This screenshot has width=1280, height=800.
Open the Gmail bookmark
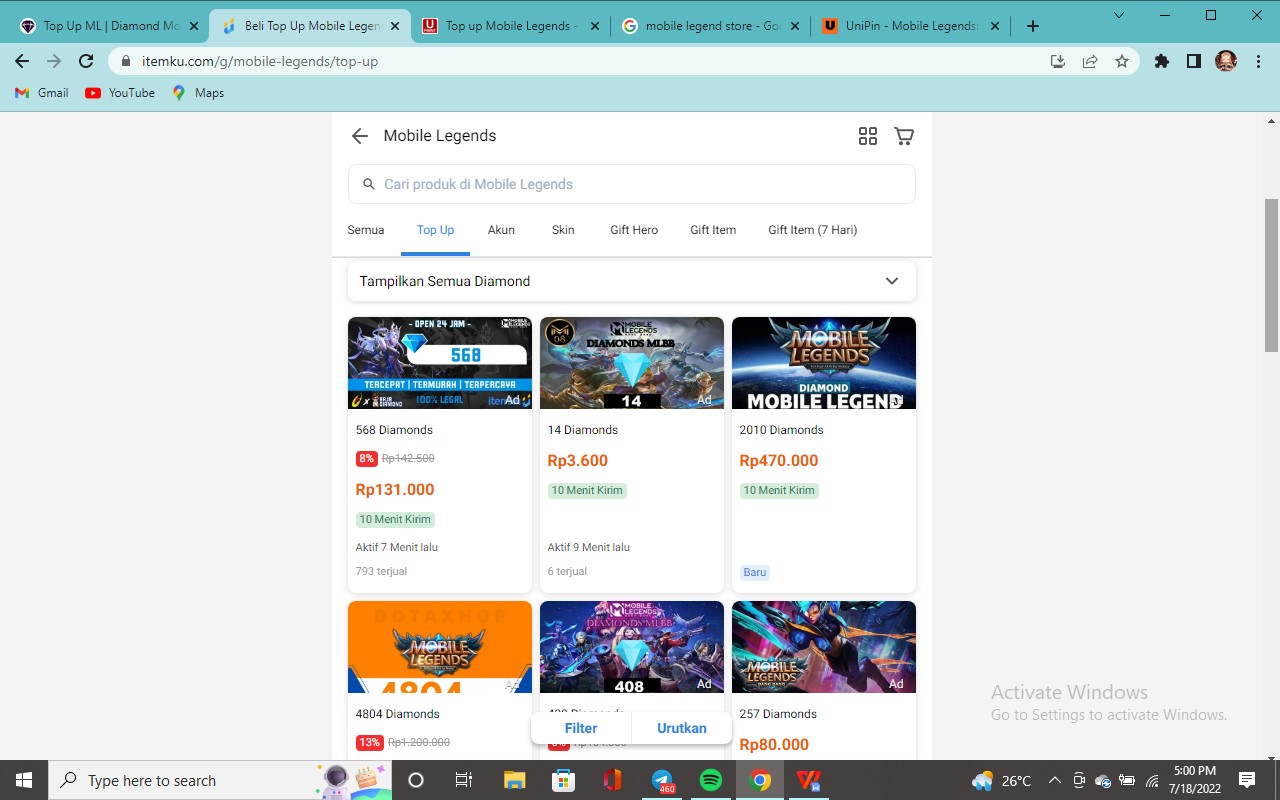coord(42,93)
